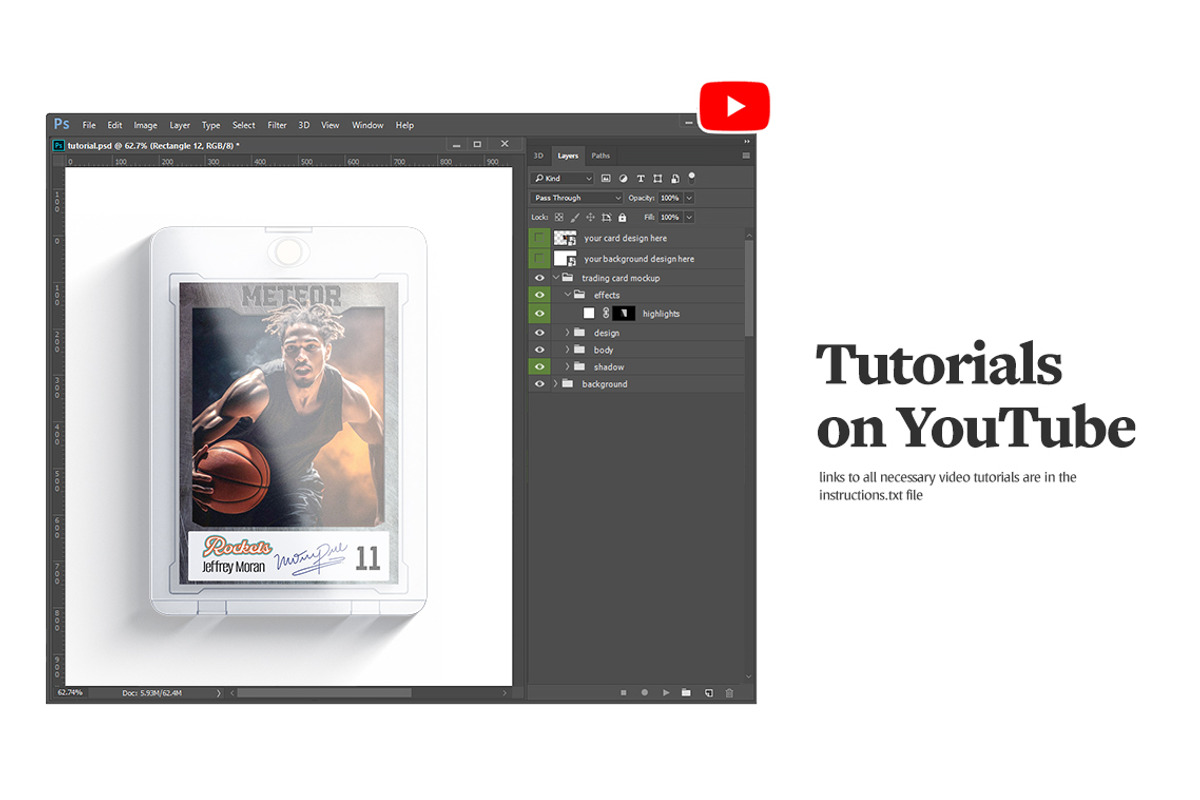
Task: Filter layers by smart object type
Action: (x=674, y=178)
